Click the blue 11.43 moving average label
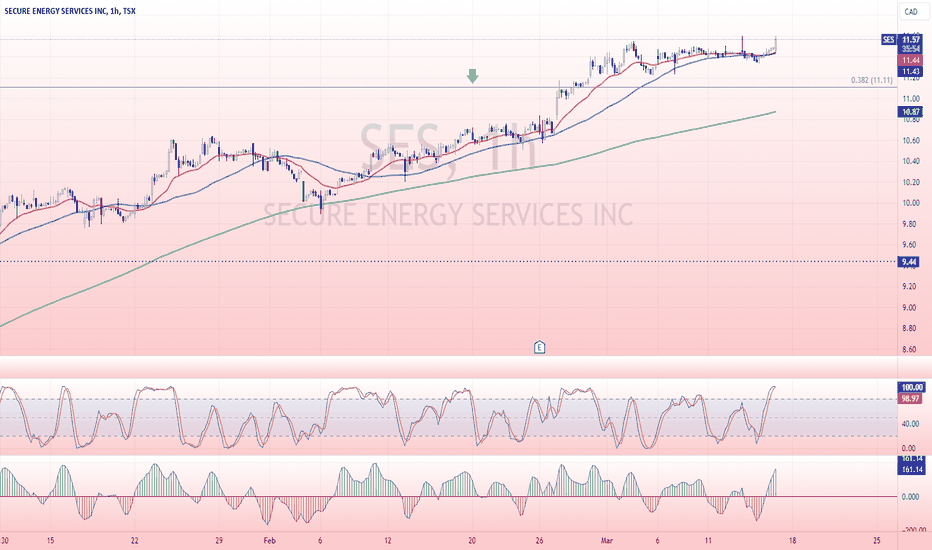 pyautogui.click(x=911, y=71)
